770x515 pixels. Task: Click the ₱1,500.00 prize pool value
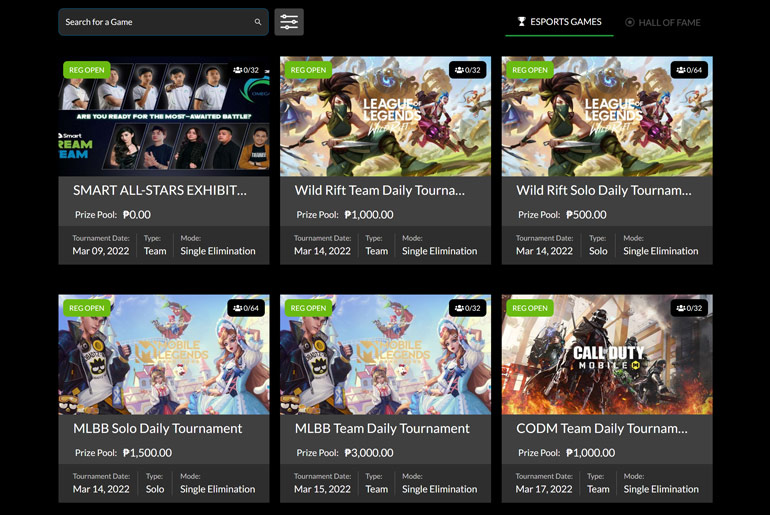147,453
